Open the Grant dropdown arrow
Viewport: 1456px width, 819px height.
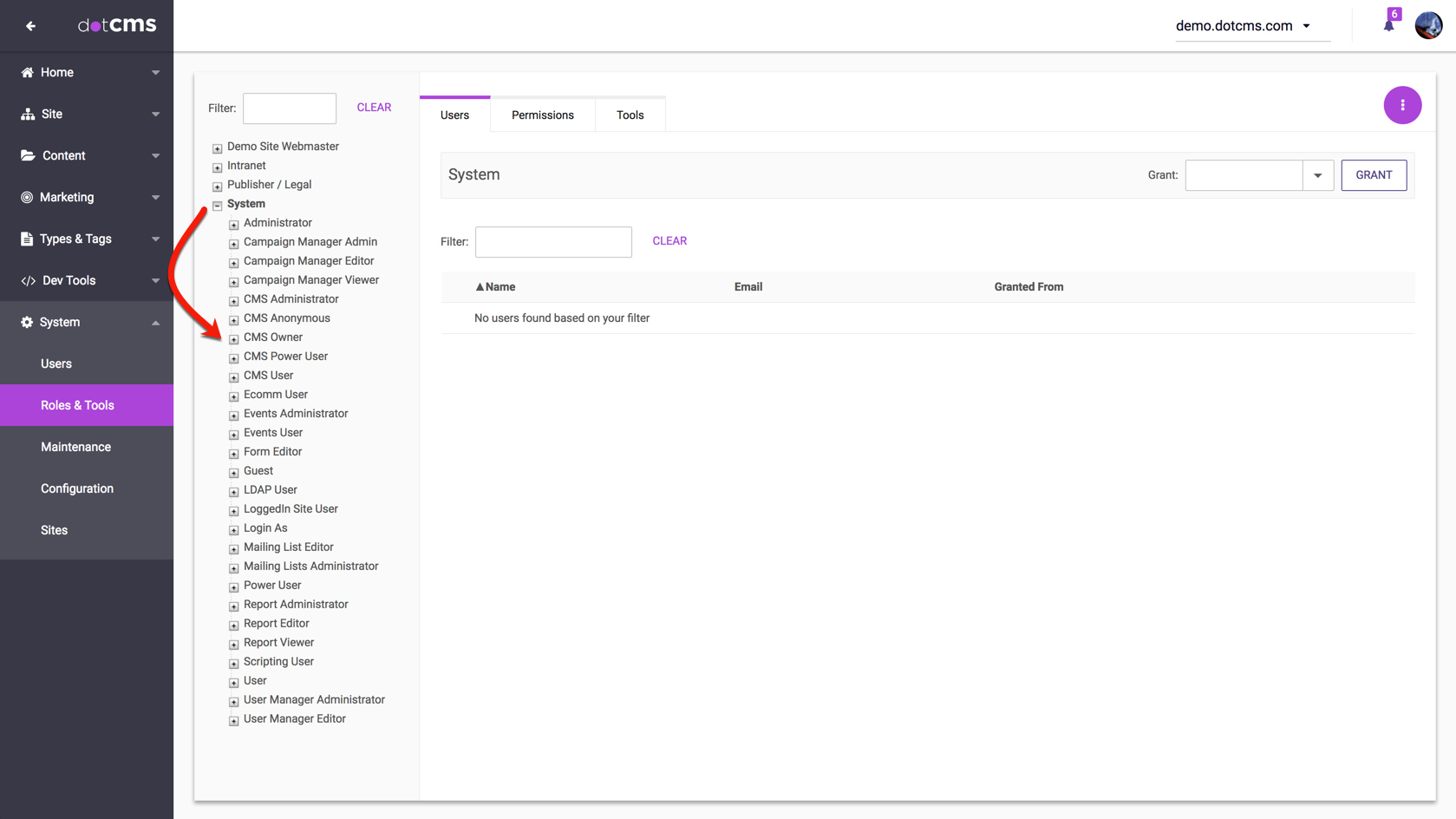[1317, 175]
